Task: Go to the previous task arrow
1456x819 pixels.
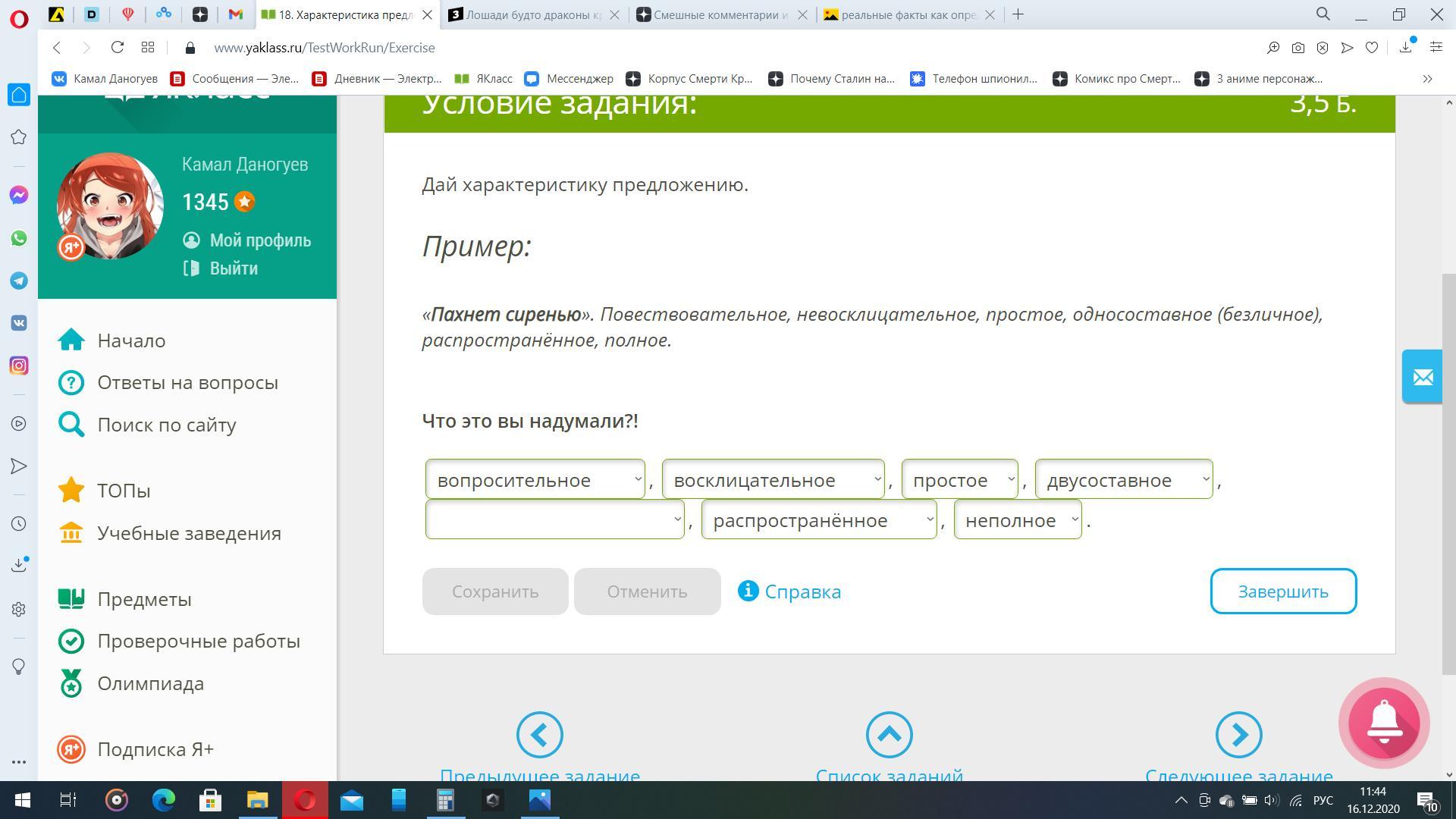Action: pos(539,734)
